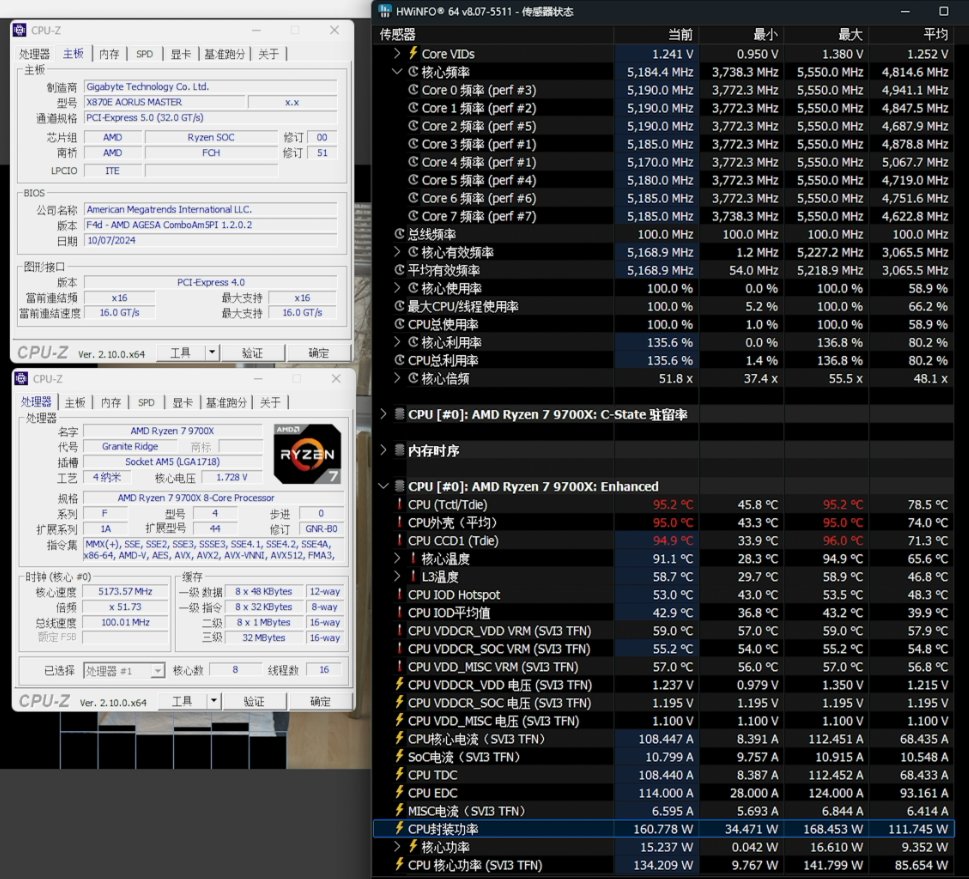The width and height of the screenshot is (969, 879).
Task: Click the CPU-Z icon in lower window title
Action: pos(22,378)
